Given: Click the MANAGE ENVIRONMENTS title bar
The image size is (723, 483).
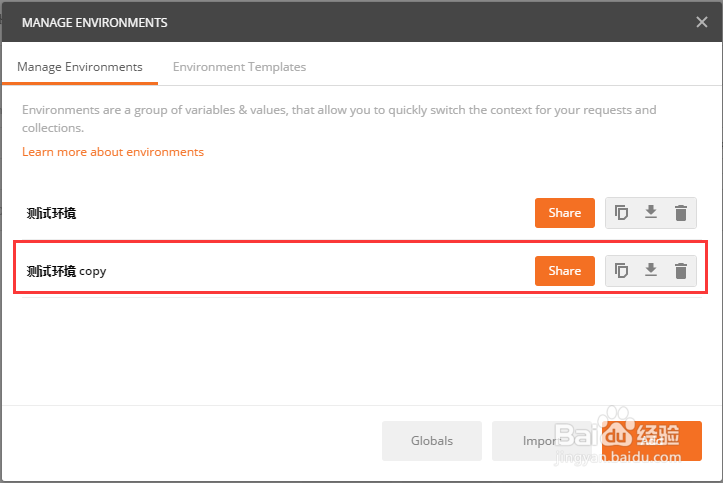Looking at the screenshot, I should click(x=95, y=23).
